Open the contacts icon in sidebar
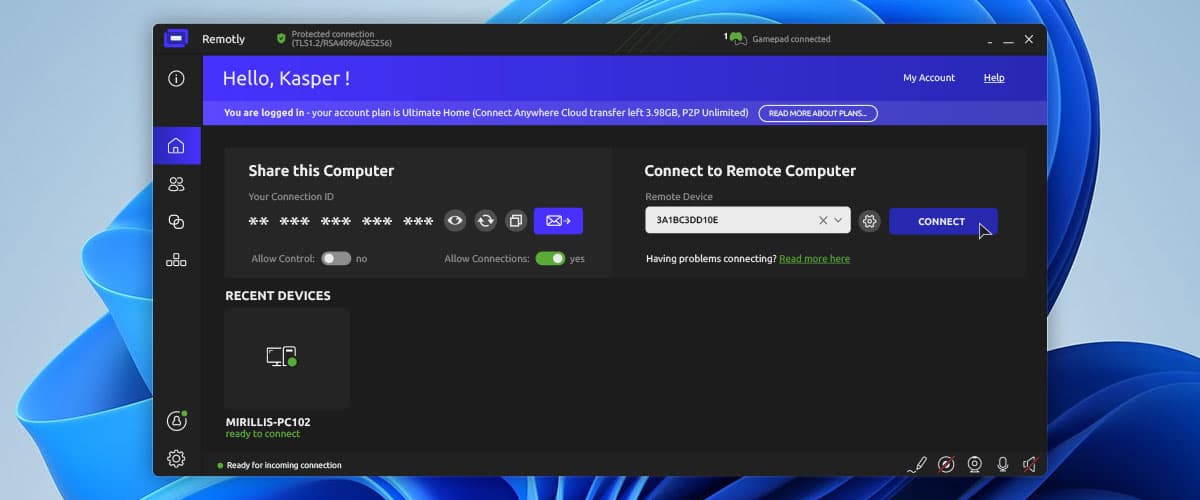Screen dimensions: 1200x500 (x=176, y=184)
